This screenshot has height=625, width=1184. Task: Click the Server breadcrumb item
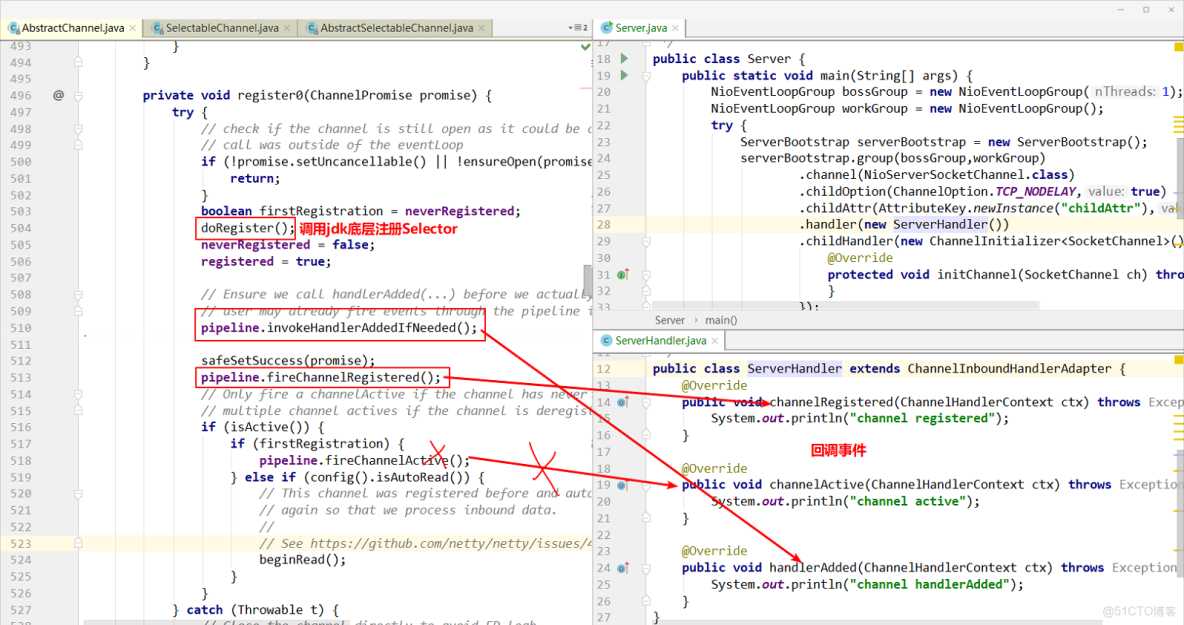(669, 320)
